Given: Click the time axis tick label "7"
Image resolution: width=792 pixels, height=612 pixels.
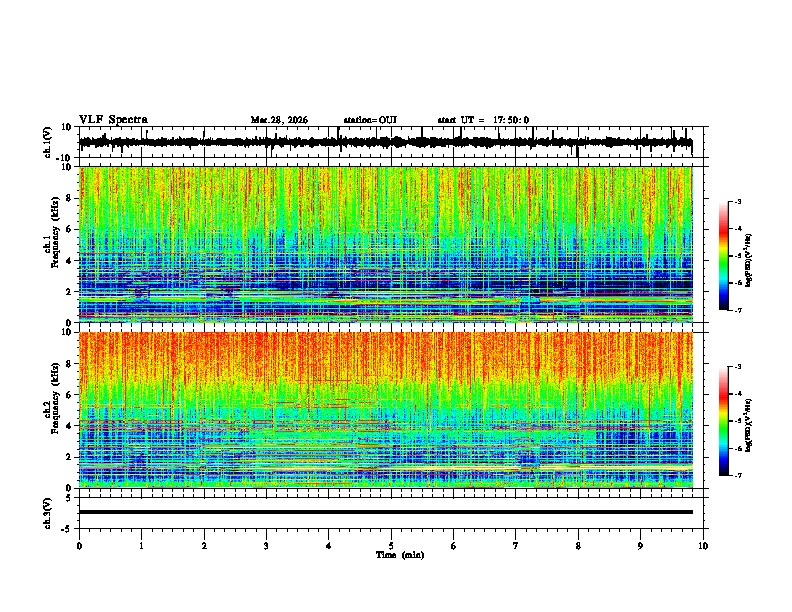Looking at the screenshot, I should [x=516, y=546].
